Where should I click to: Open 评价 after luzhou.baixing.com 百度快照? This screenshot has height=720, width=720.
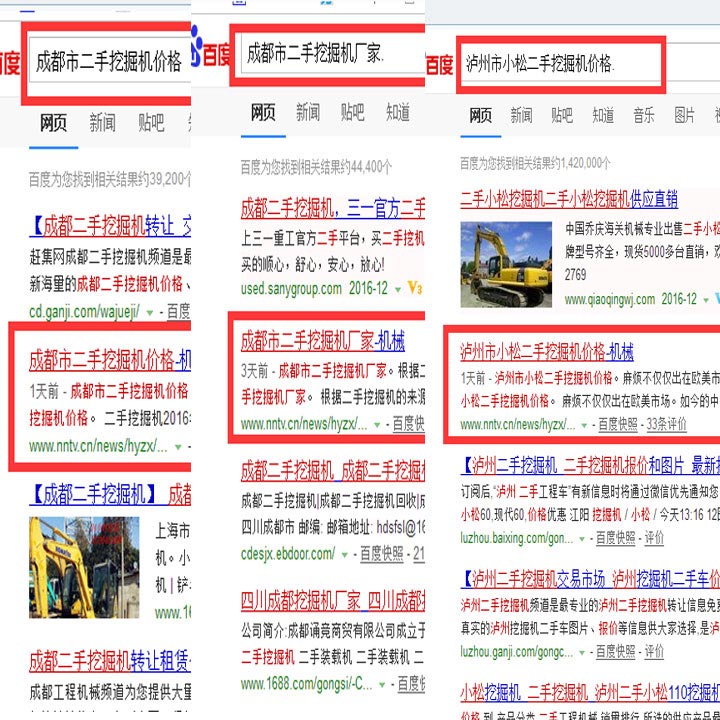pos(654,538)
